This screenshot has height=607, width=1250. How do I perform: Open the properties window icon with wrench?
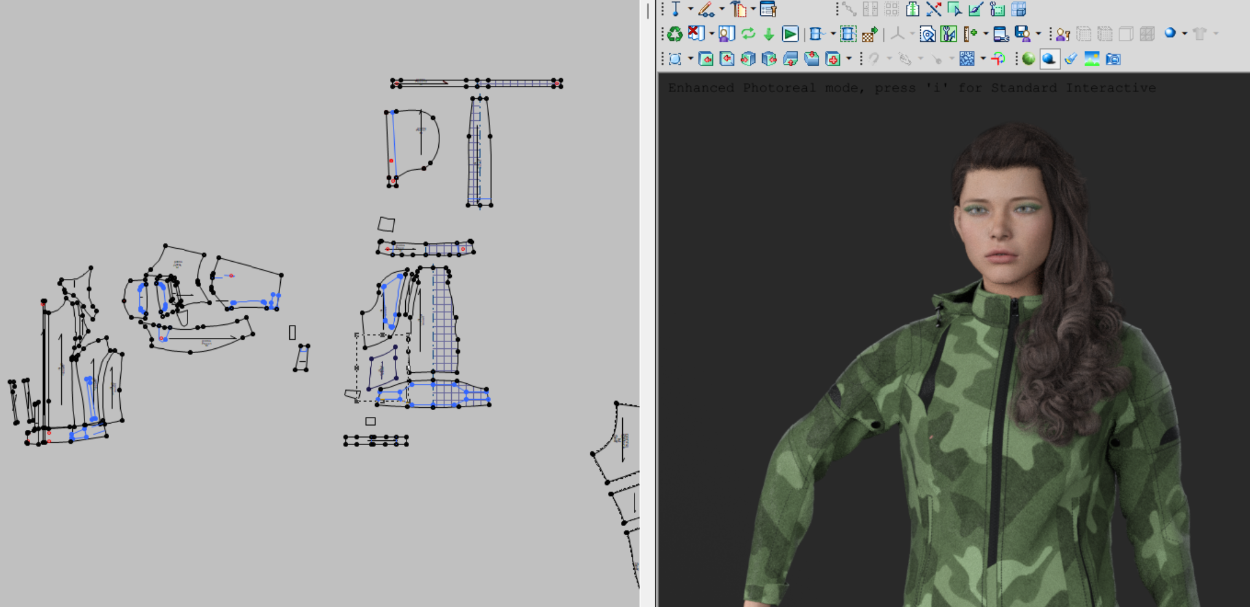768,9
